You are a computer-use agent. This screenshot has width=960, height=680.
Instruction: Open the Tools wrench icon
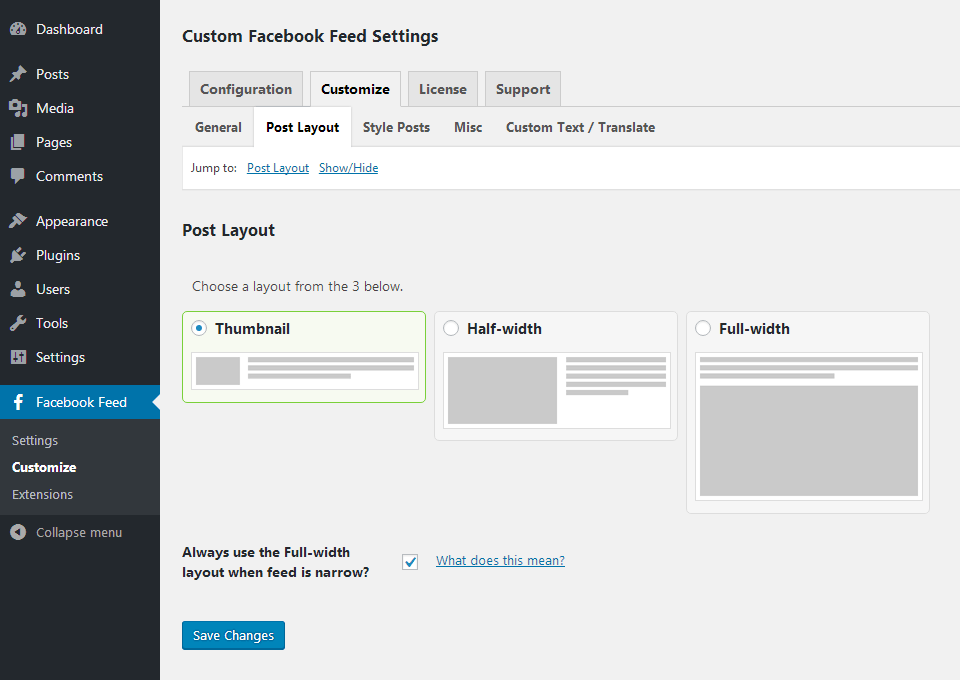(x=18, y=323)
